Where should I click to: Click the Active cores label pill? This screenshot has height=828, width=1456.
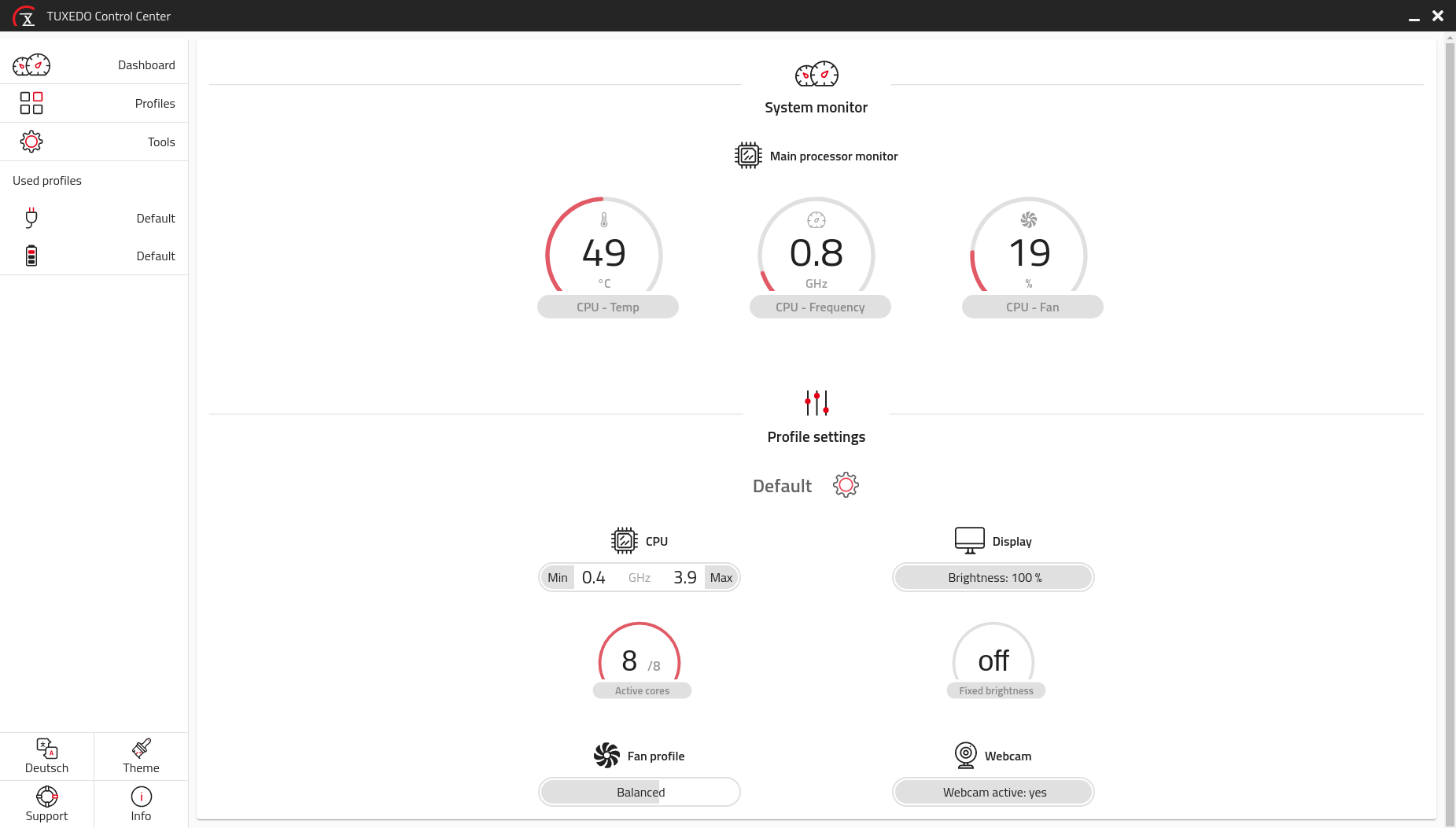tap(642, 690)
